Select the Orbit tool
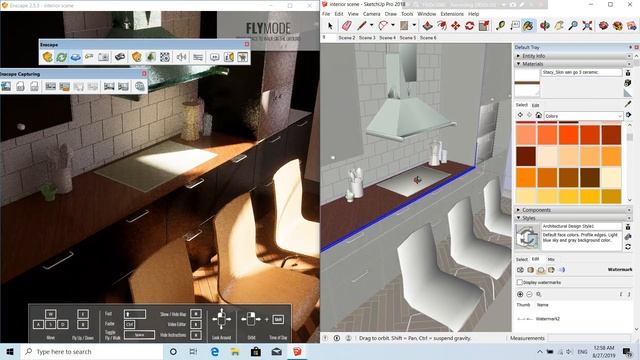 [545, 26]
